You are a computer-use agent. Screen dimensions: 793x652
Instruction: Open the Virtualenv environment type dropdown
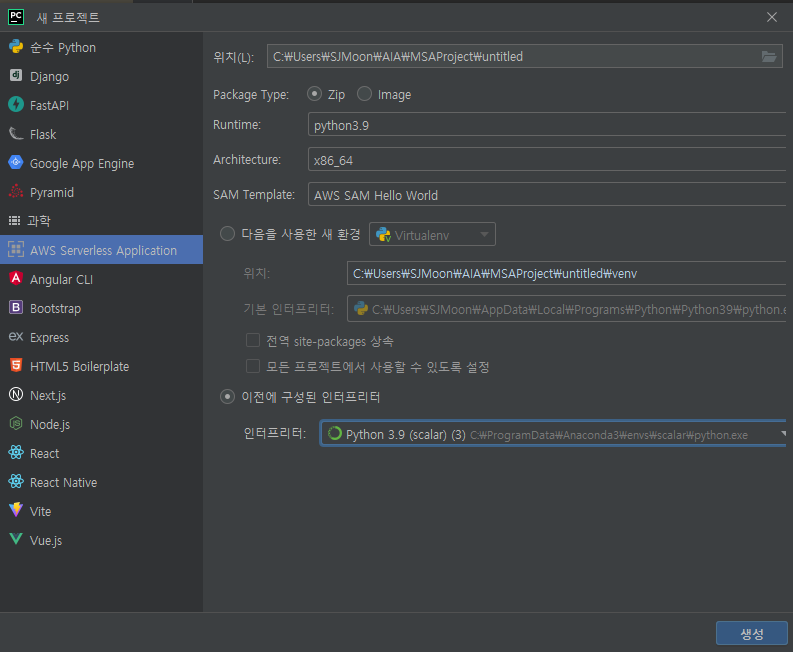pos(432,235)
